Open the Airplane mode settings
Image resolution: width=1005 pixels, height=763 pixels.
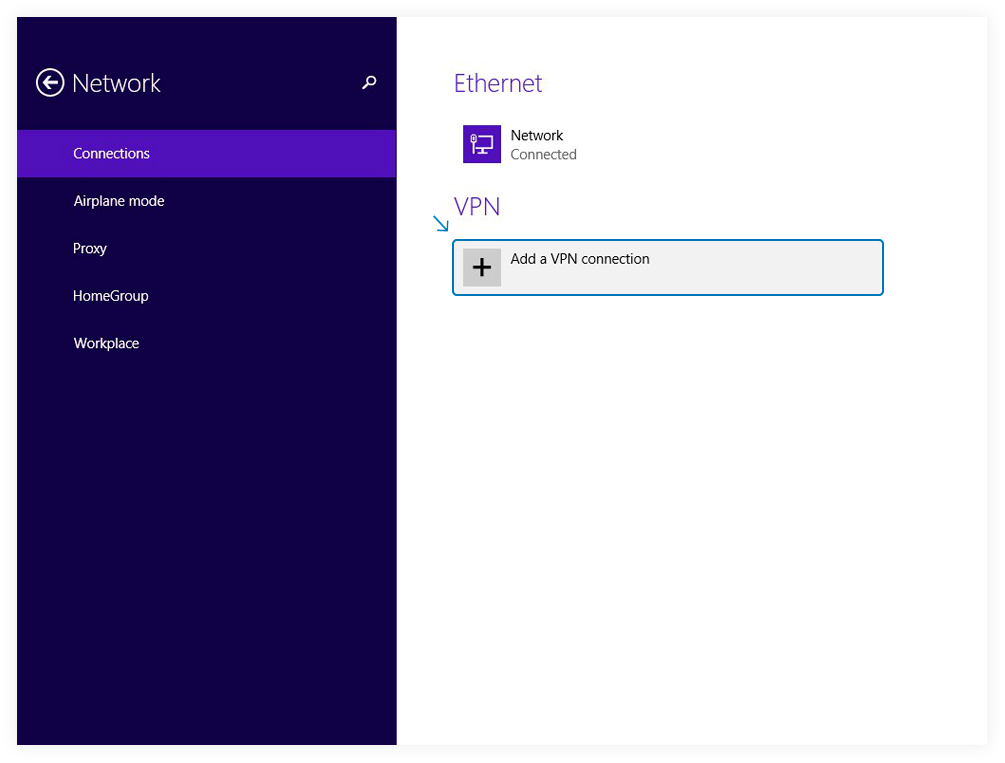206,201
